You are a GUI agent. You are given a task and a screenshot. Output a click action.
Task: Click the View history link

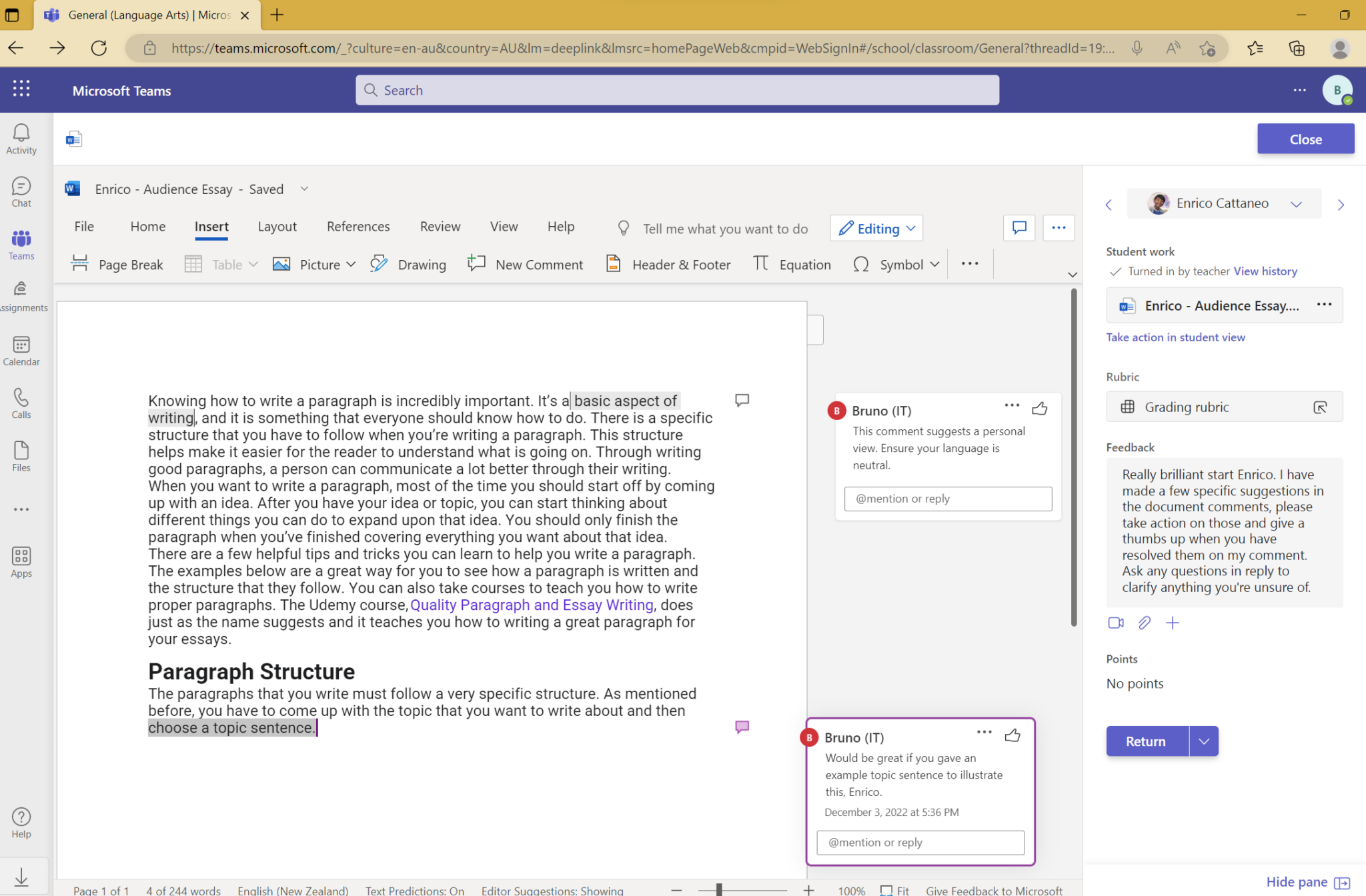(x=1265, y=271)
